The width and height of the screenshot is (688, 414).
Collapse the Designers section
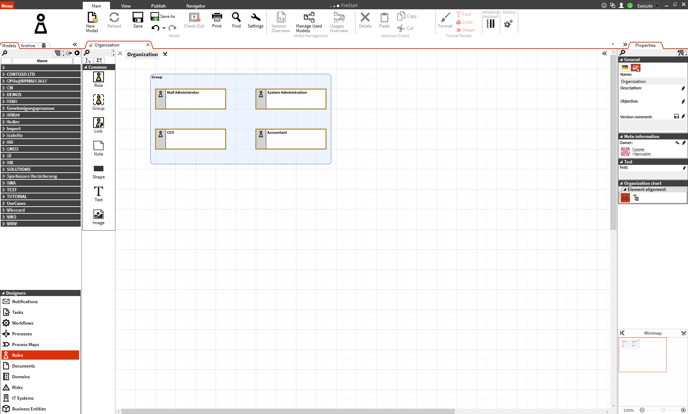point(3,293)
